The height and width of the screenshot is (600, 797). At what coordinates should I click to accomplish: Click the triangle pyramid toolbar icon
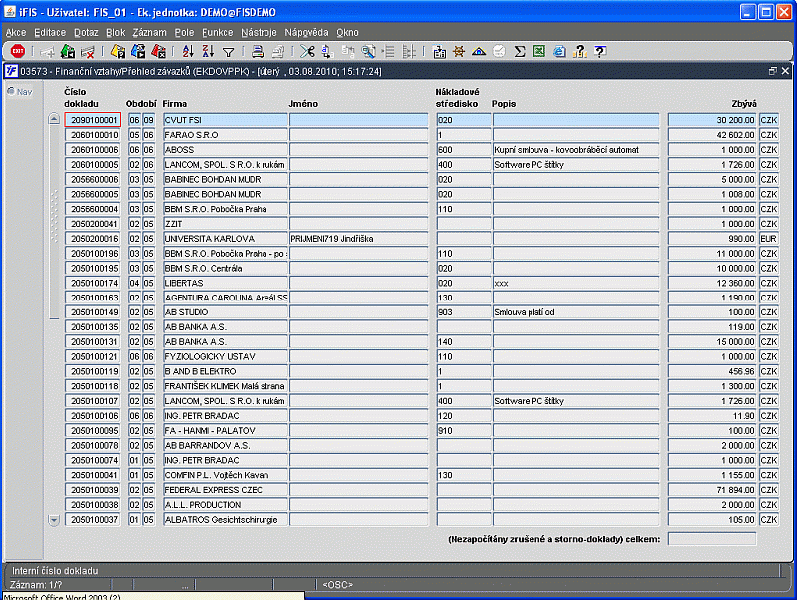(479, 51)
